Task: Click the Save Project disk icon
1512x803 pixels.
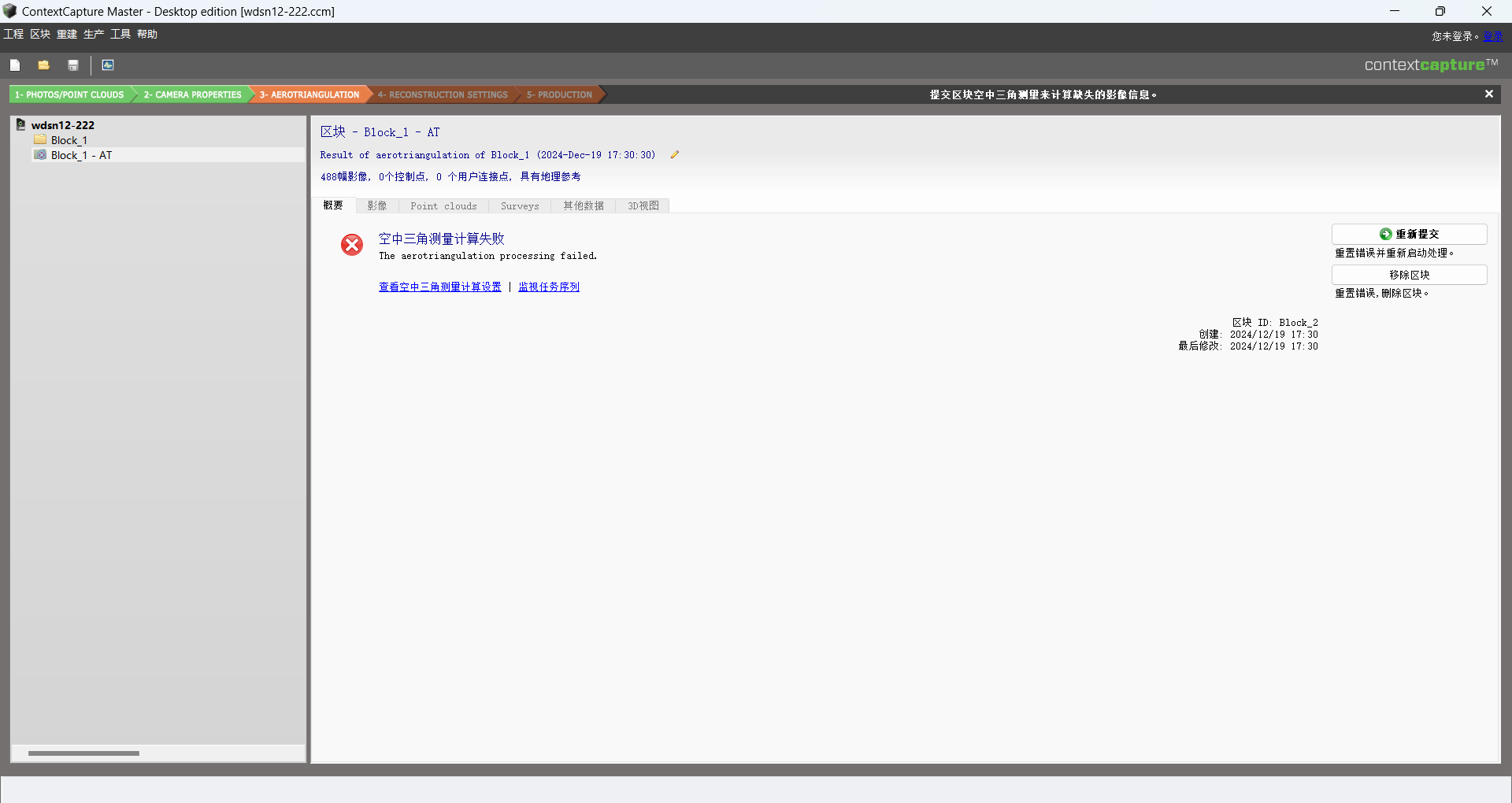Action: tap(73, 65)
